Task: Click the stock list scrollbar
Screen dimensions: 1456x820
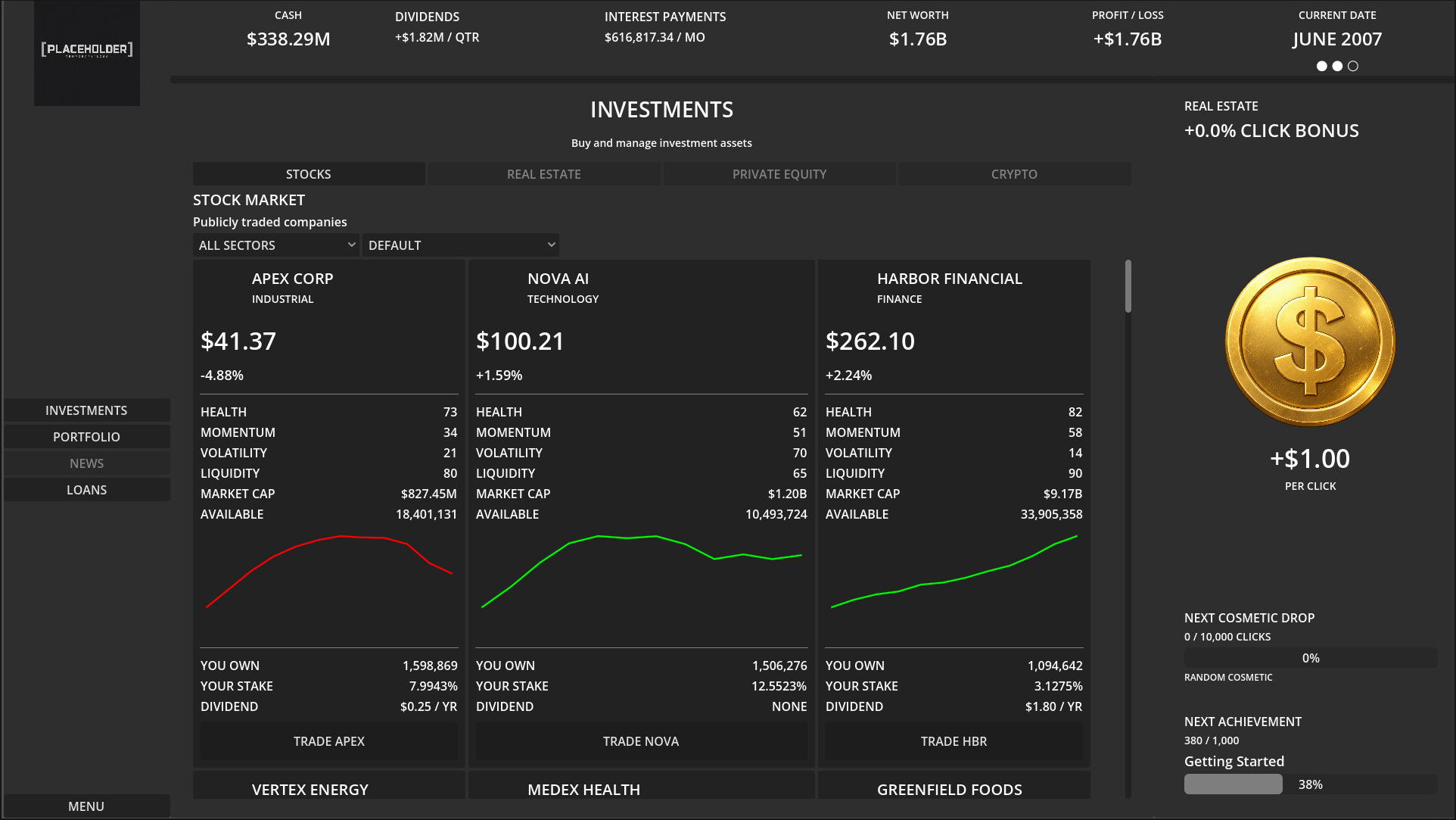Action: pyautogui.click(x=1128, y=286)
